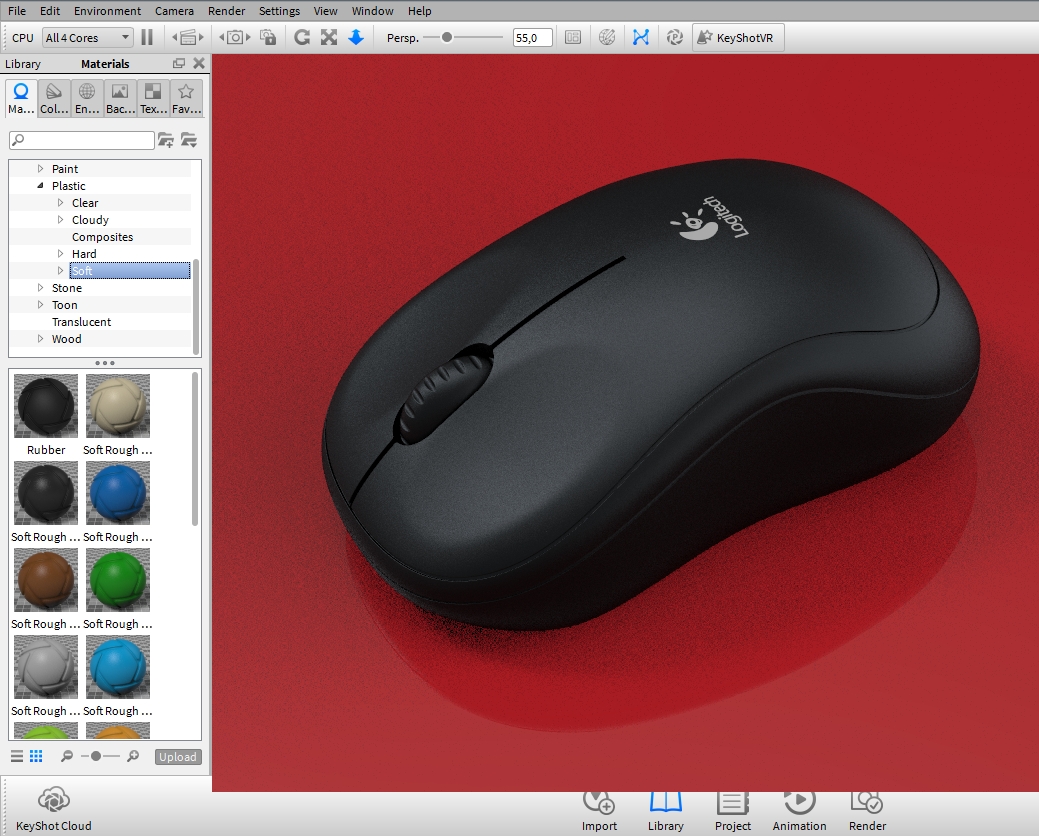The image size is (1039, 836).
Task: Click the blue download arrow icon in the toolbar
Action: click(357, 36)
